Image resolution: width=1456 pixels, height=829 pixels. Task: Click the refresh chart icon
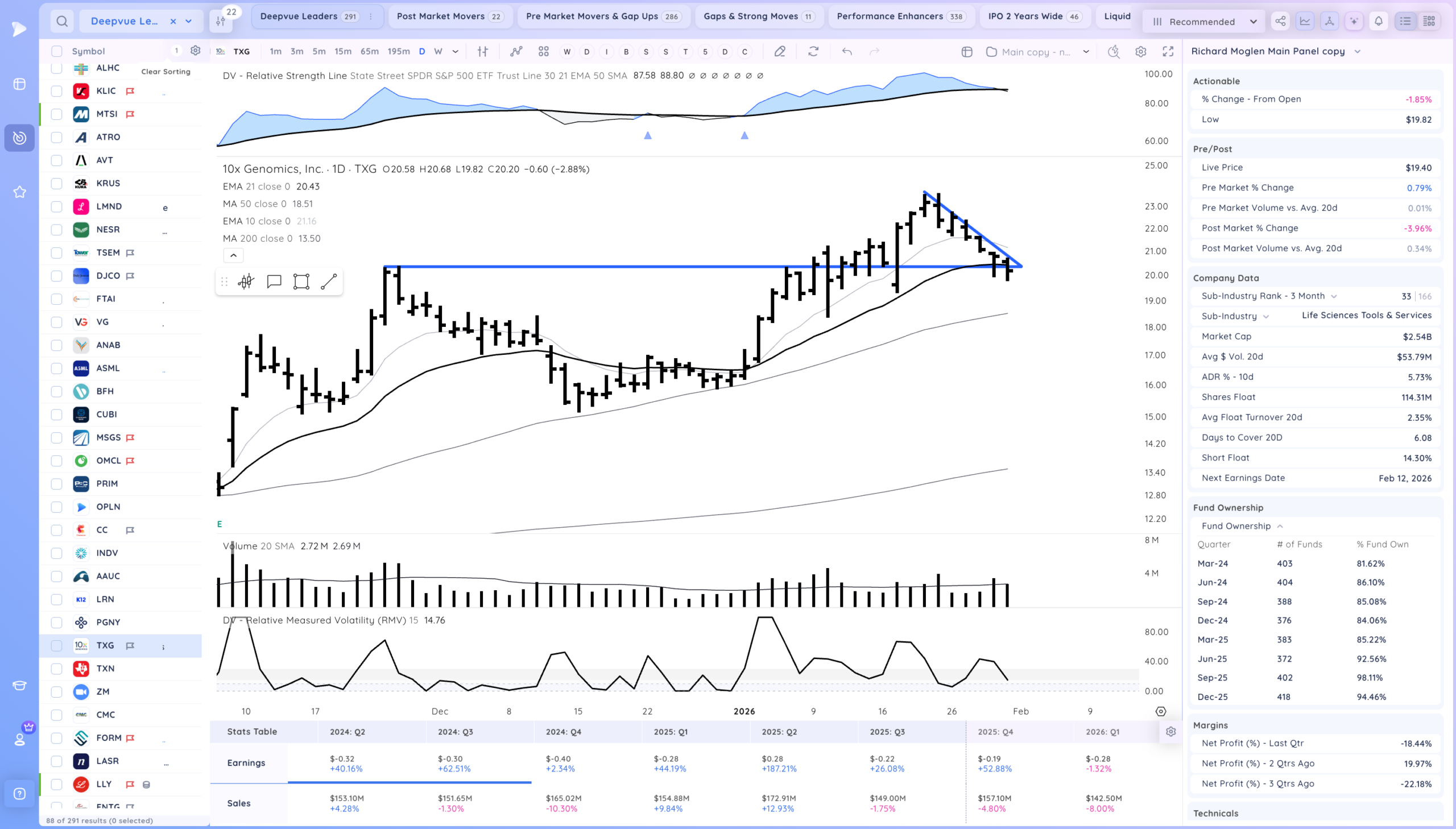tap(813, 51)
